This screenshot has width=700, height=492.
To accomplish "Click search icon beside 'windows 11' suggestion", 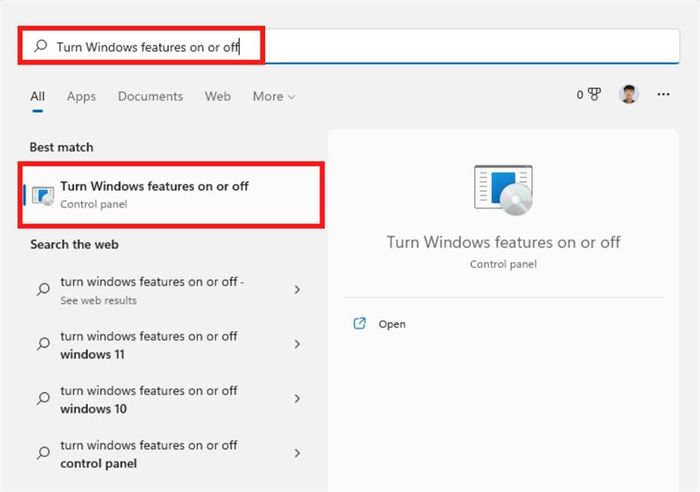I will coord(43,345).
